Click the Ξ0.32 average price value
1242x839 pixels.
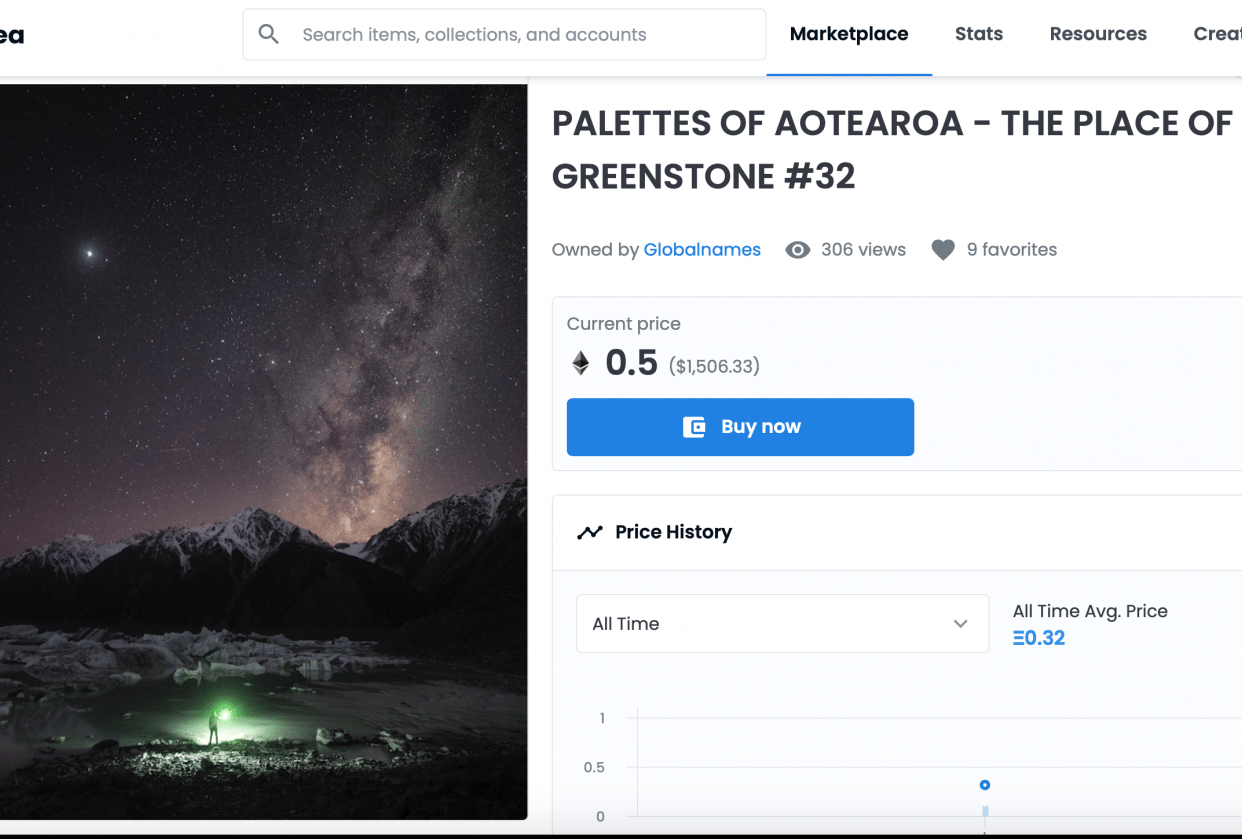click(x=1039, y=638)
